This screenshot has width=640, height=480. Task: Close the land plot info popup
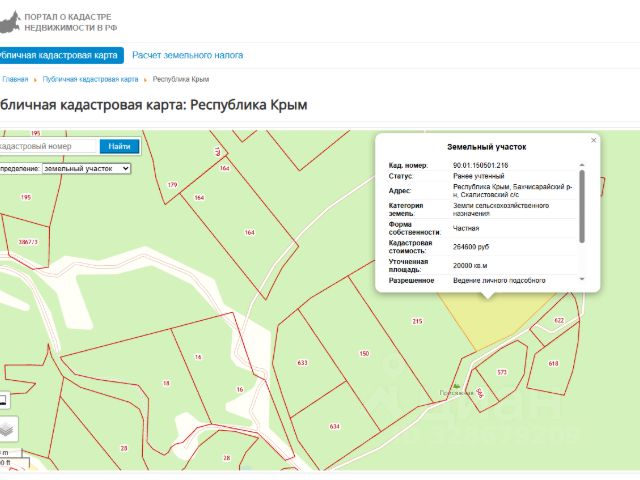click(593, 140)
